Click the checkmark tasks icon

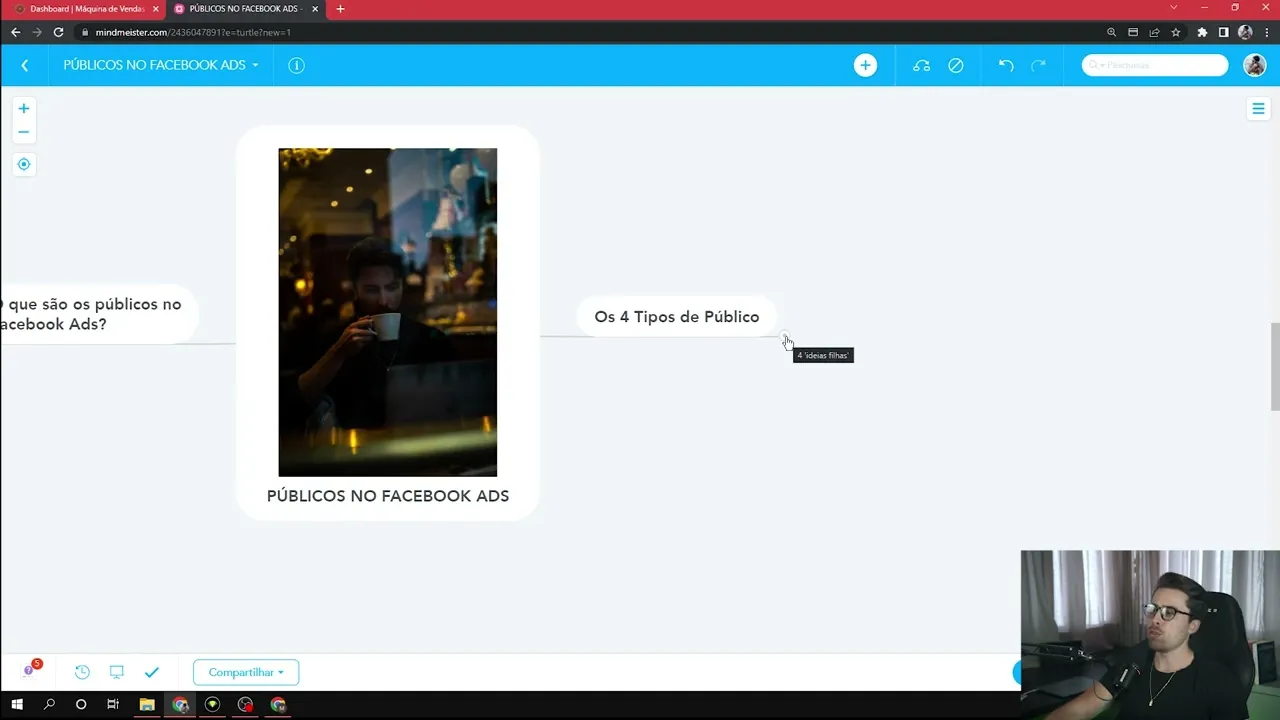152,672
